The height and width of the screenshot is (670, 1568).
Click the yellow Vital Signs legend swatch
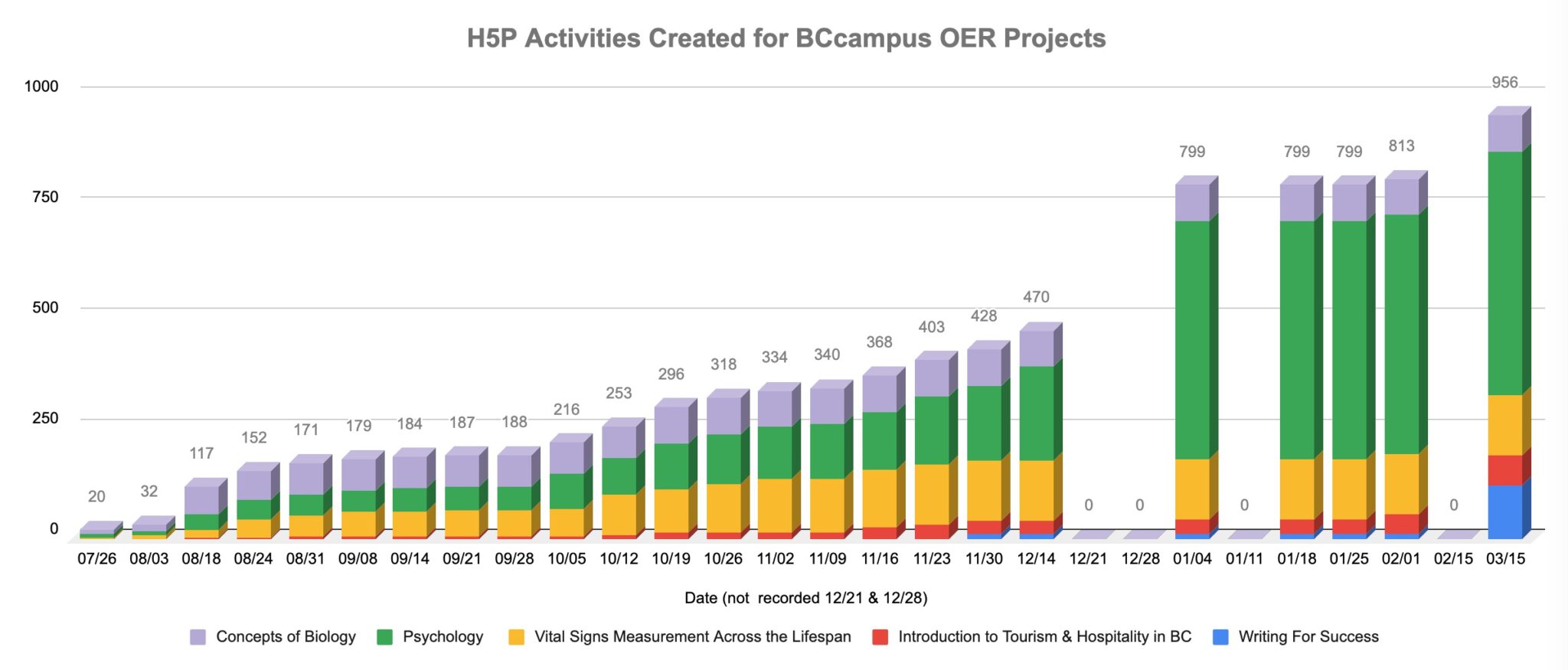coord(516,637)
